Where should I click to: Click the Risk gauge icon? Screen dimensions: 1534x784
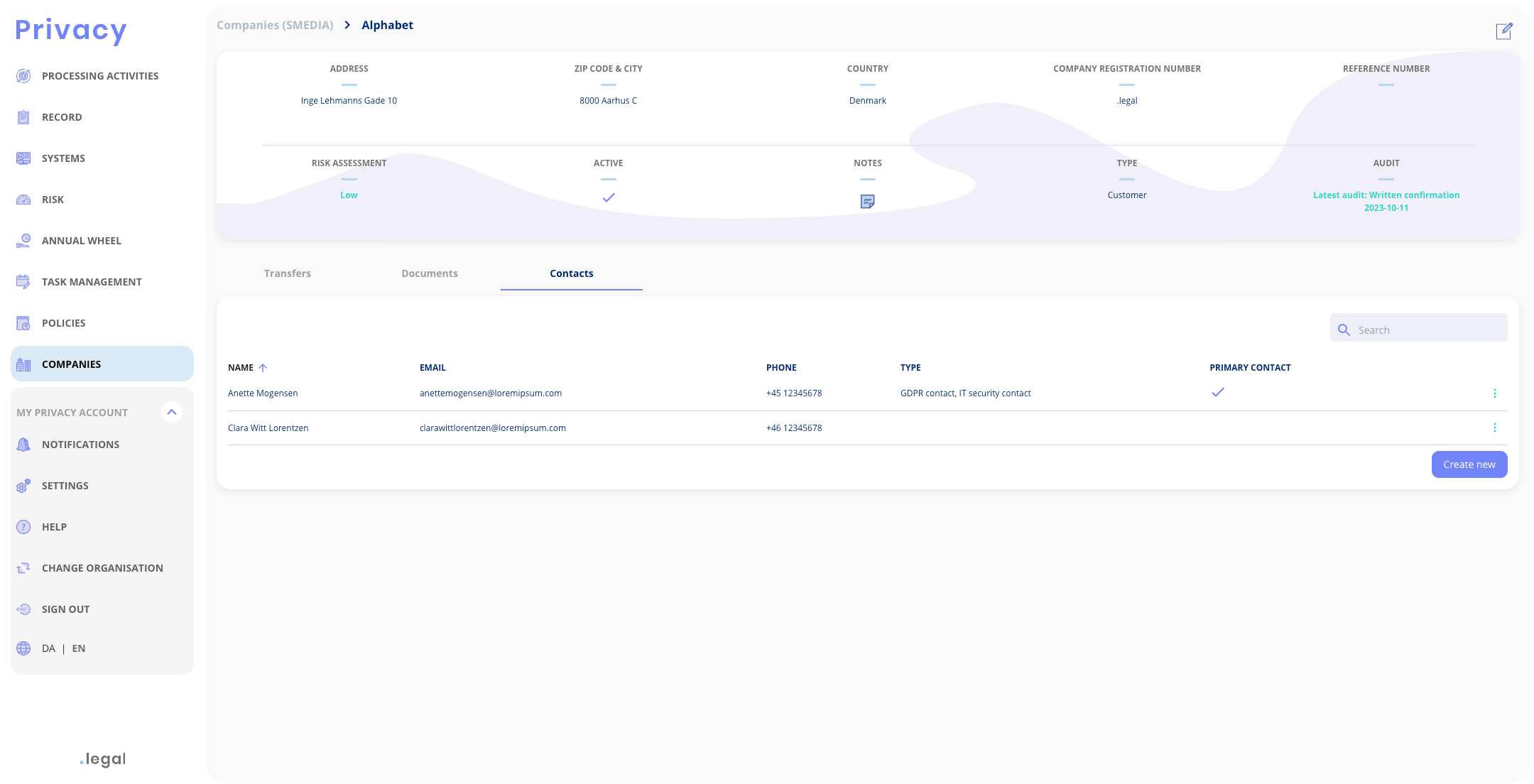pos(23,200)
